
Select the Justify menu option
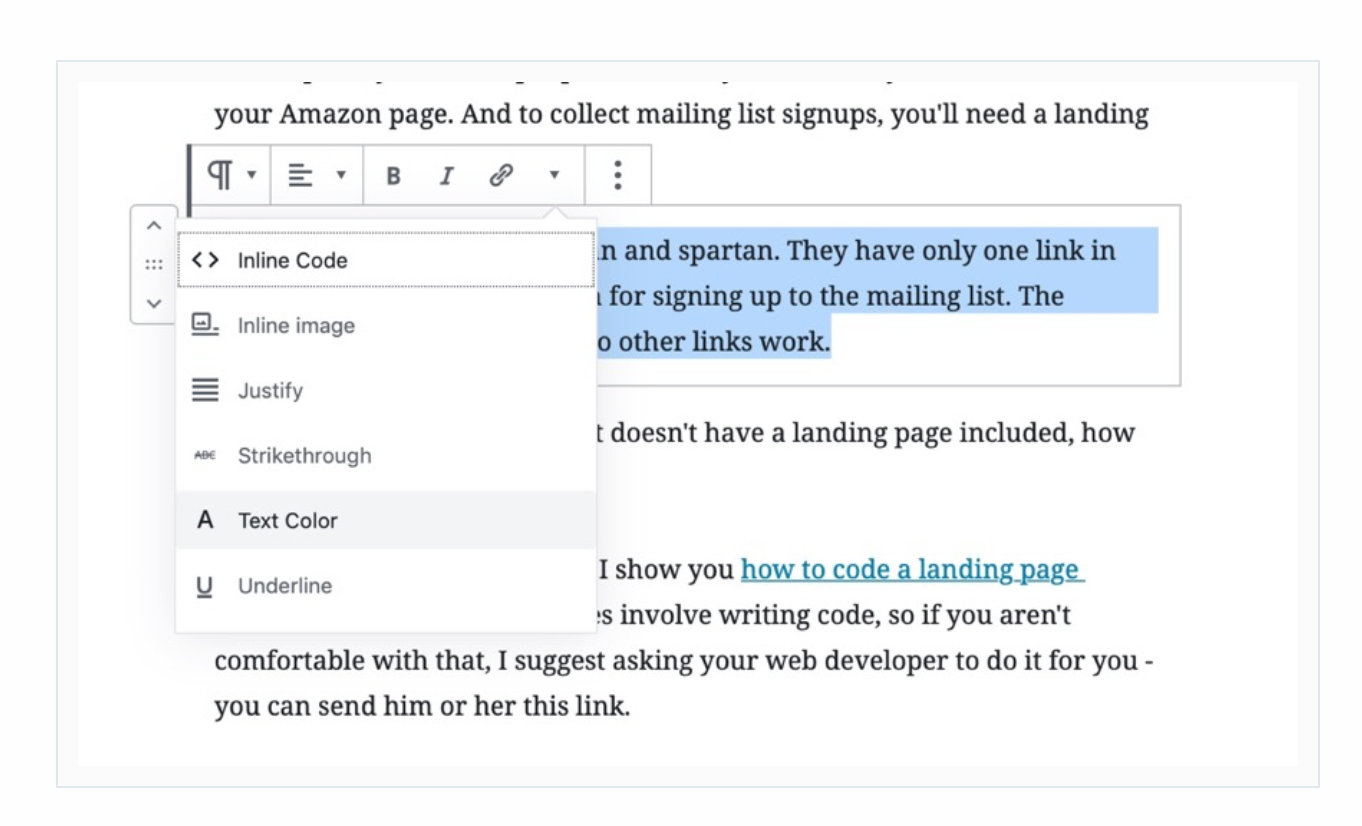(386, 391)
